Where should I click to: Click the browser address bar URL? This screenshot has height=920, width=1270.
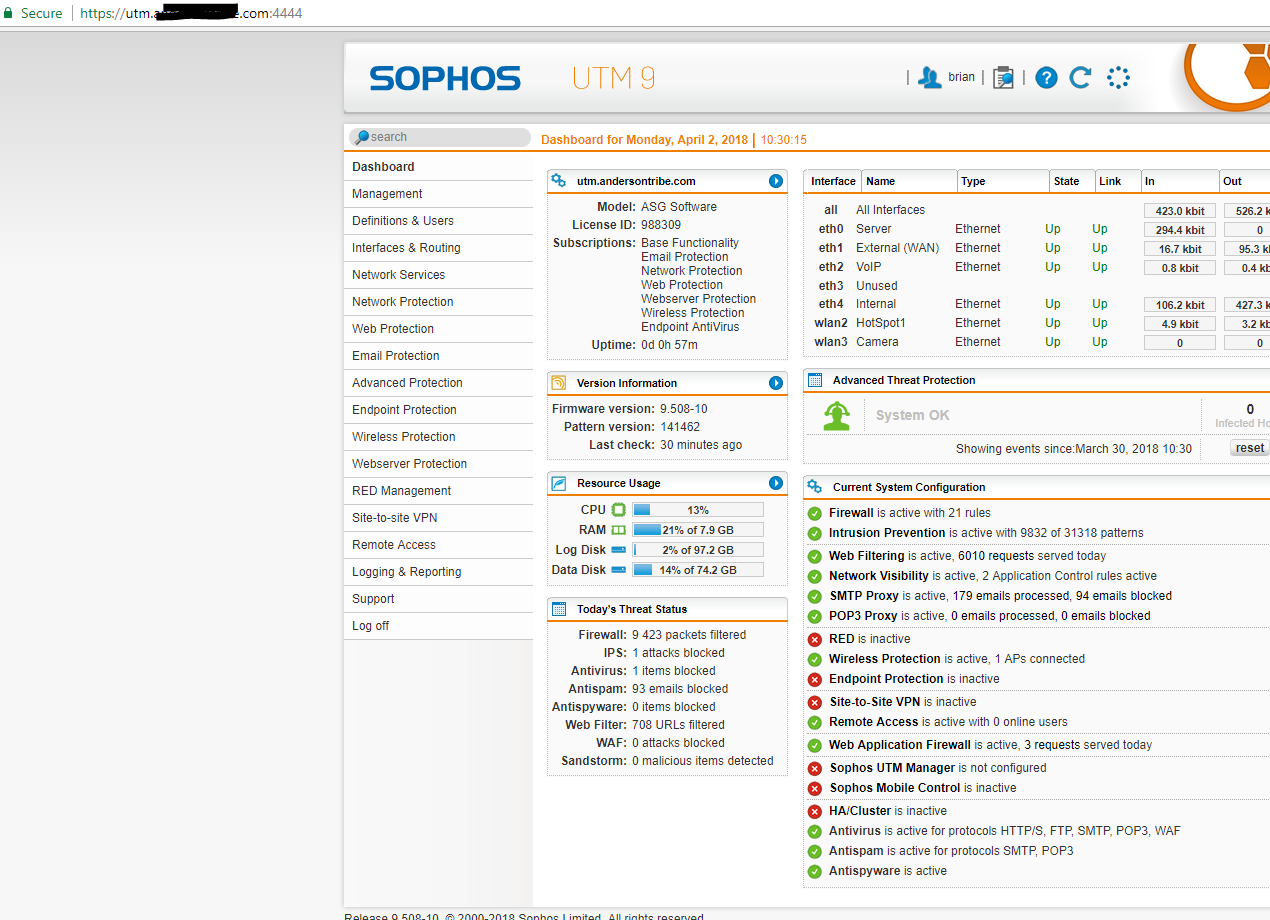[190, 13]
